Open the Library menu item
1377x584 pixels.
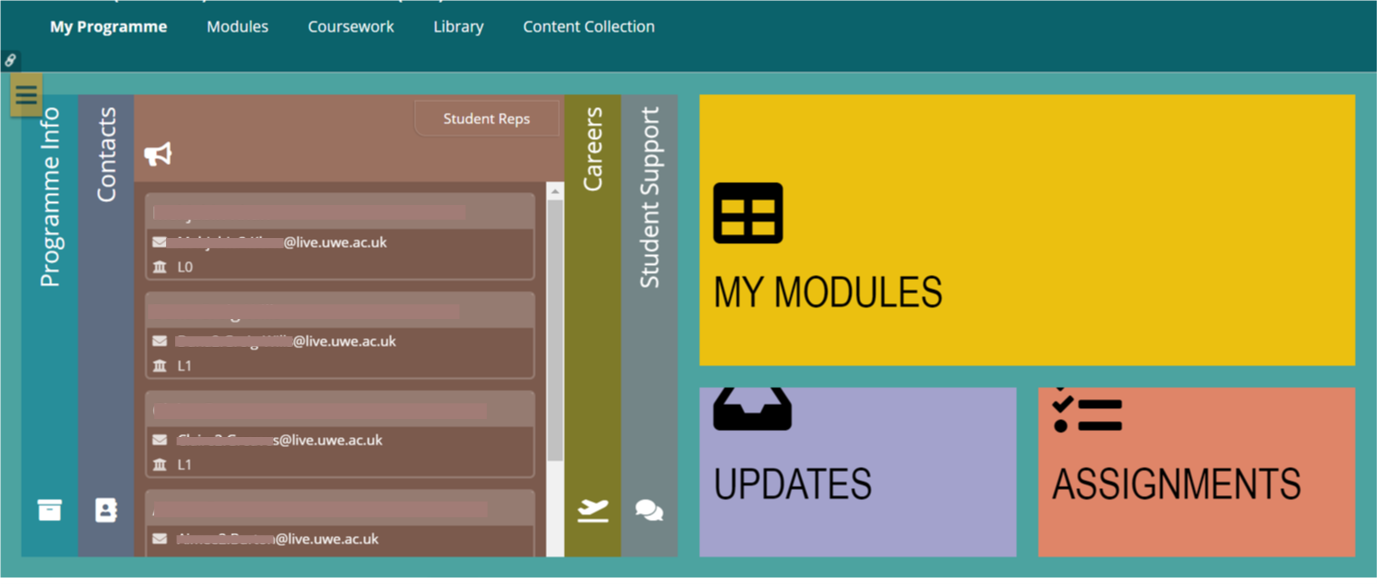coord(458,27)
